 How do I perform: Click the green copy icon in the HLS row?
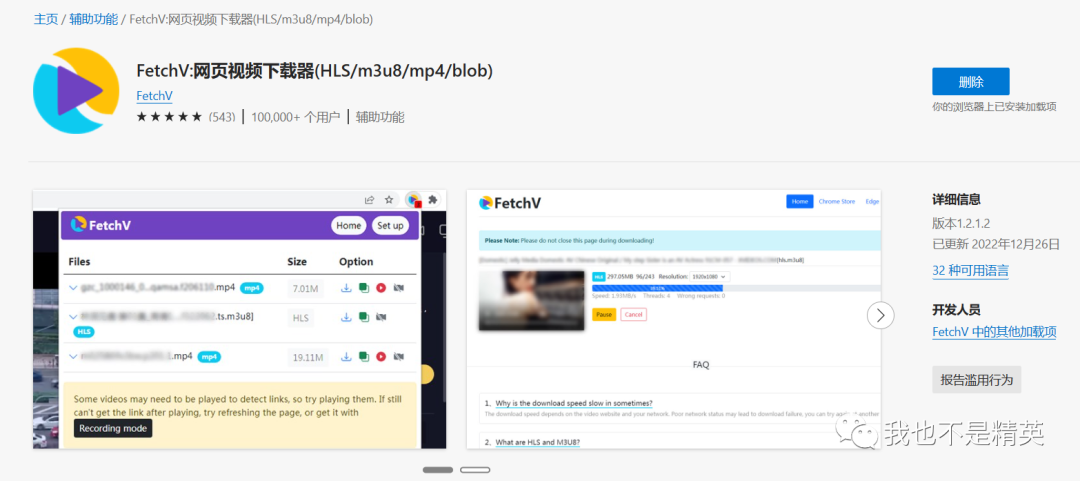point(364,318)
